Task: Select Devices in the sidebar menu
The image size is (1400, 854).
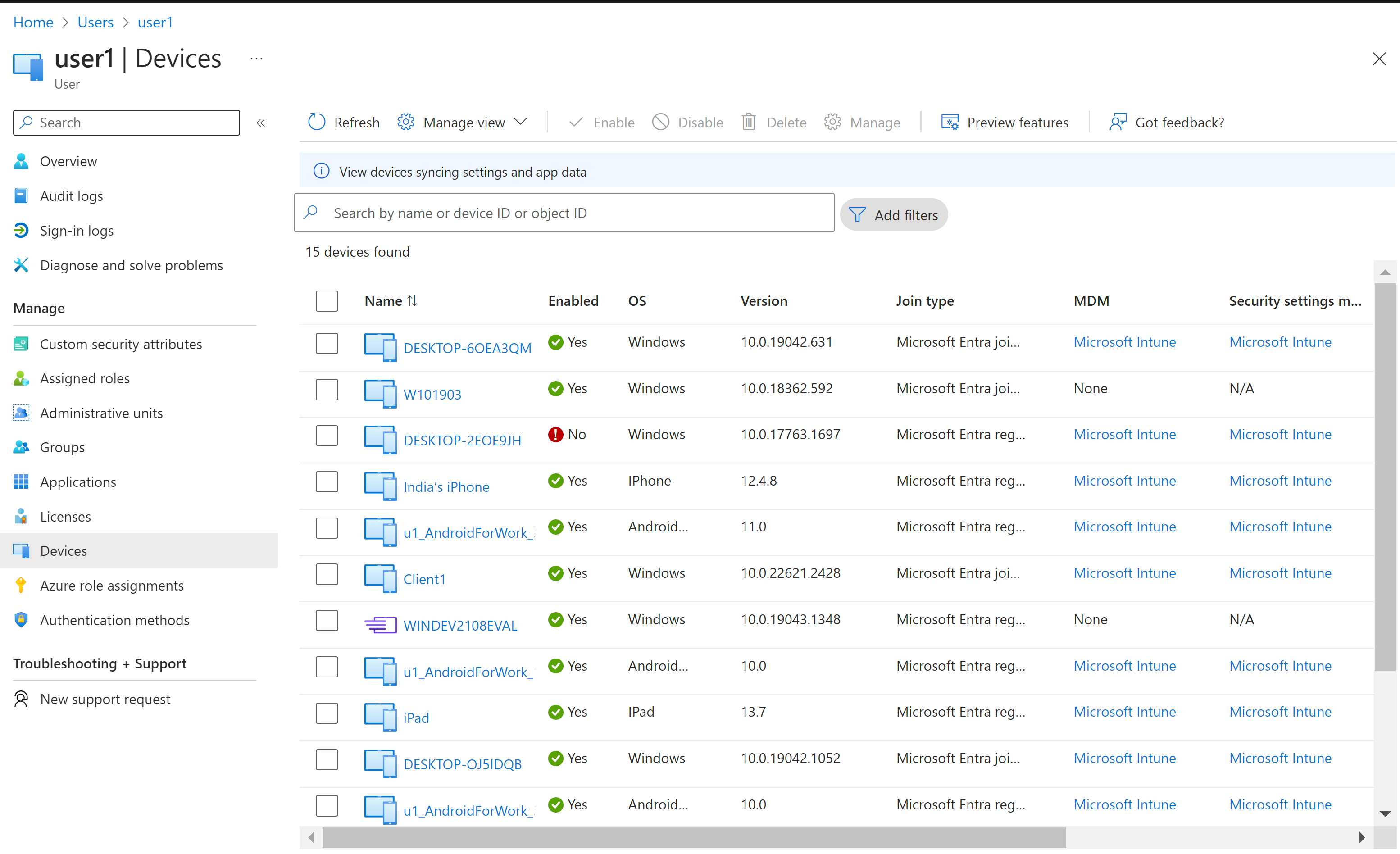Action: click(x=139, y=550)
